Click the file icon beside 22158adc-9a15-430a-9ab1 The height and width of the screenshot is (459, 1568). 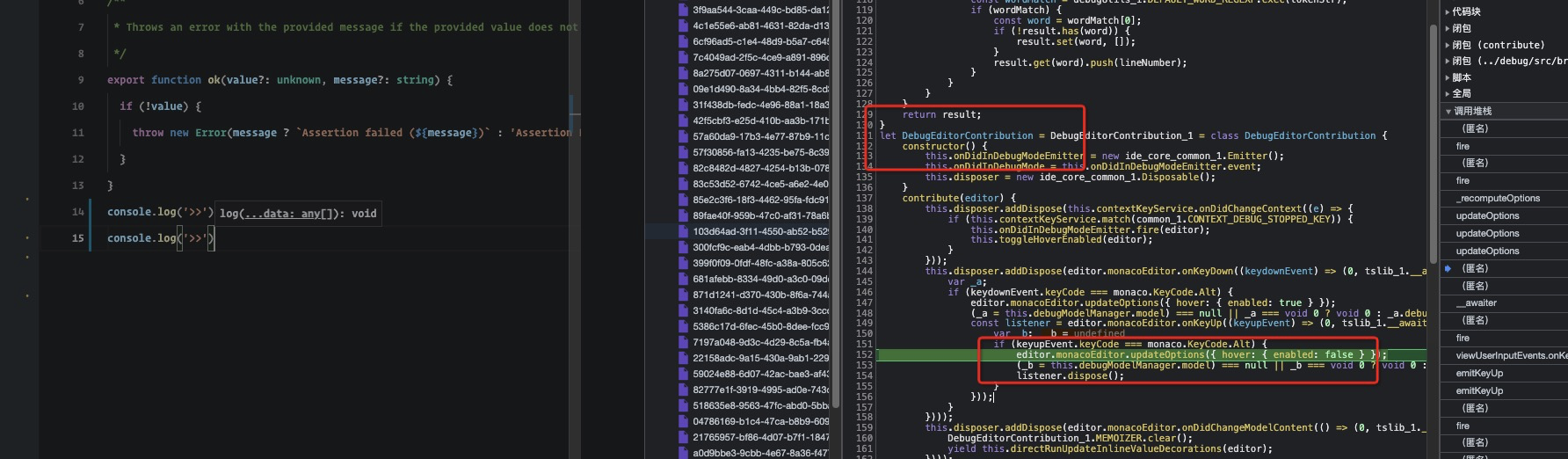[683, 358]
